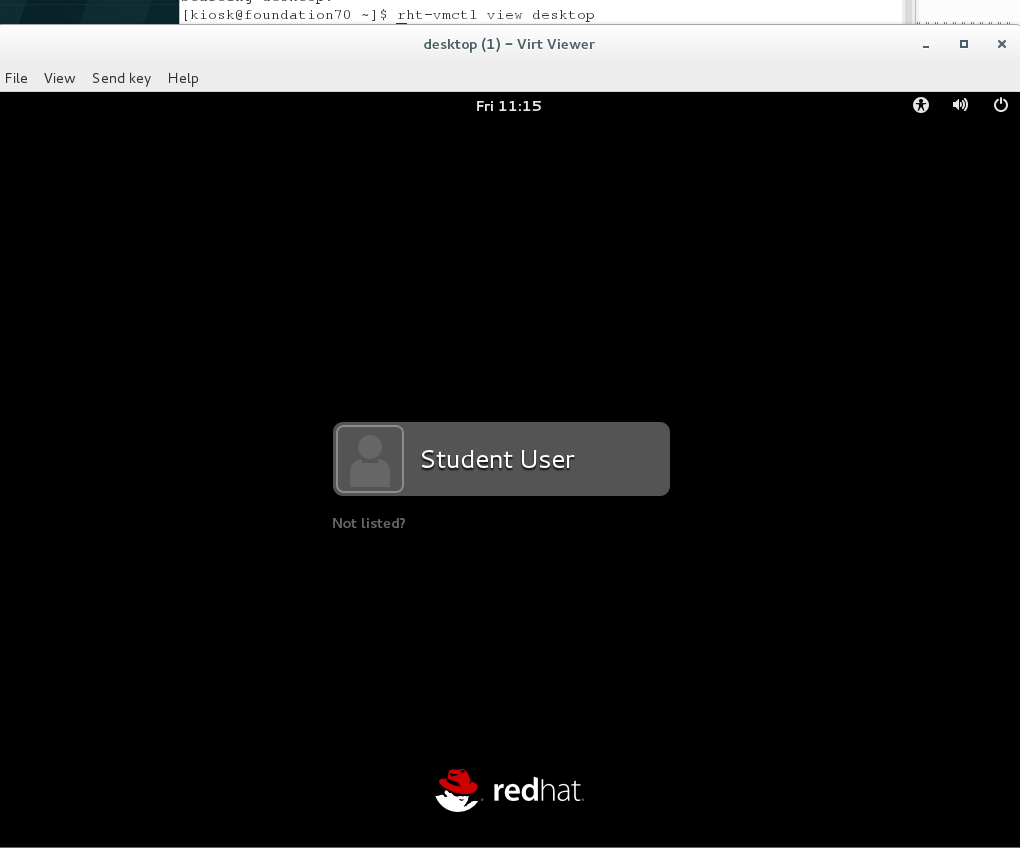Click the clock showing Fri 11:15
This screenshot has height=848, width=1020.
tap(509, 105)
